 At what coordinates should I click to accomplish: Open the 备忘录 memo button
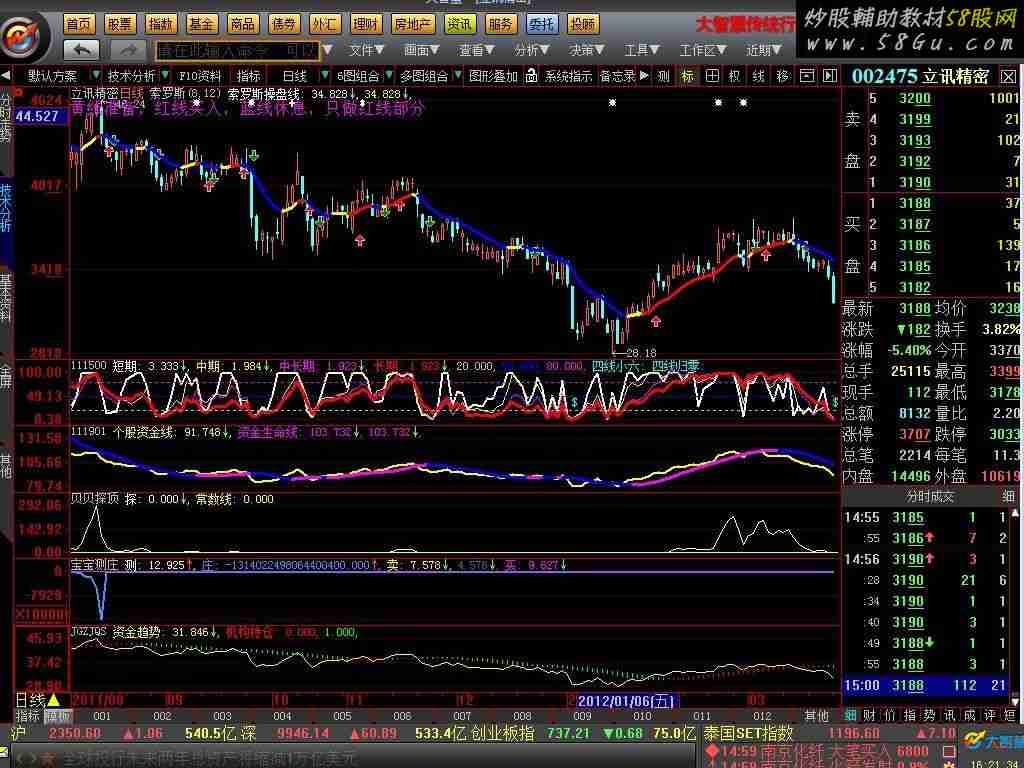point(618,76)
